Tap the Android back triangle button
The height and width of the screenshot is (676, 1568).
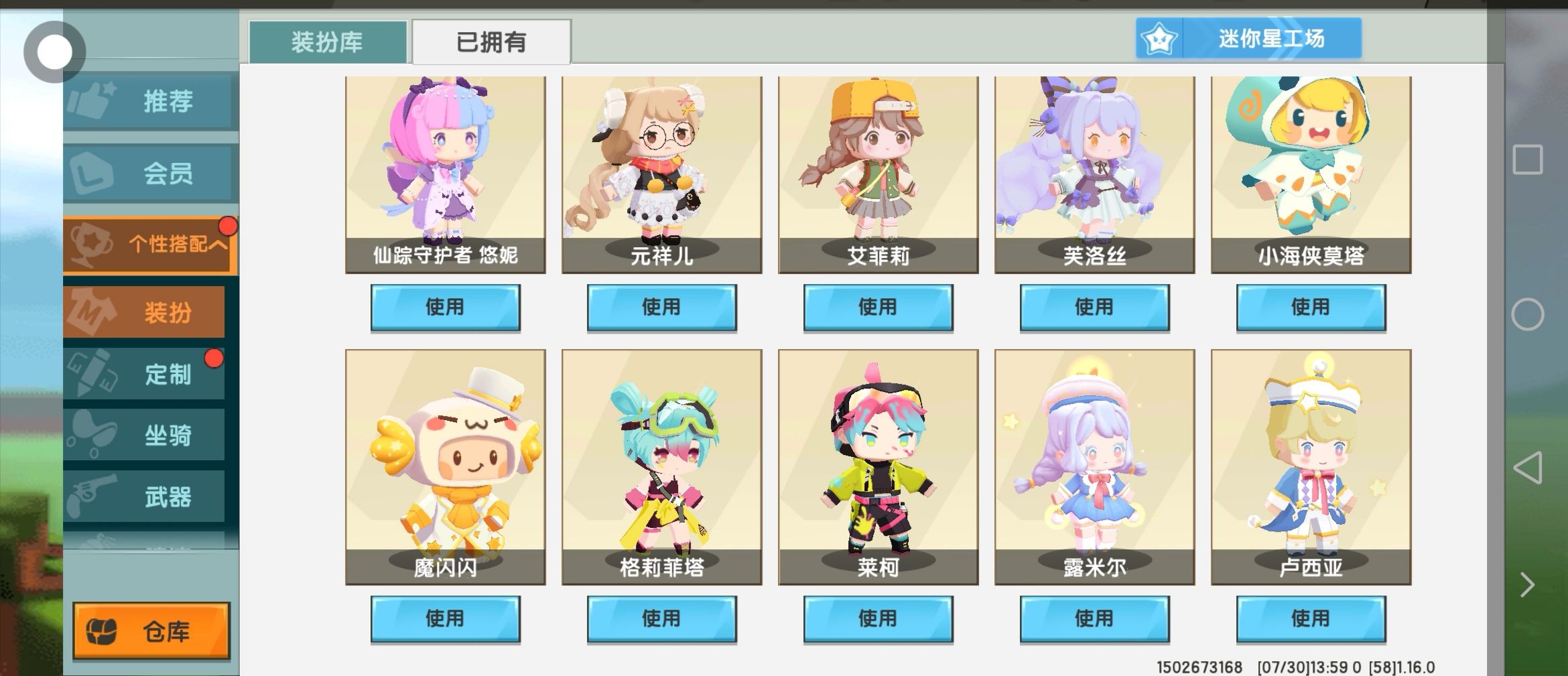click(1527, 468)
